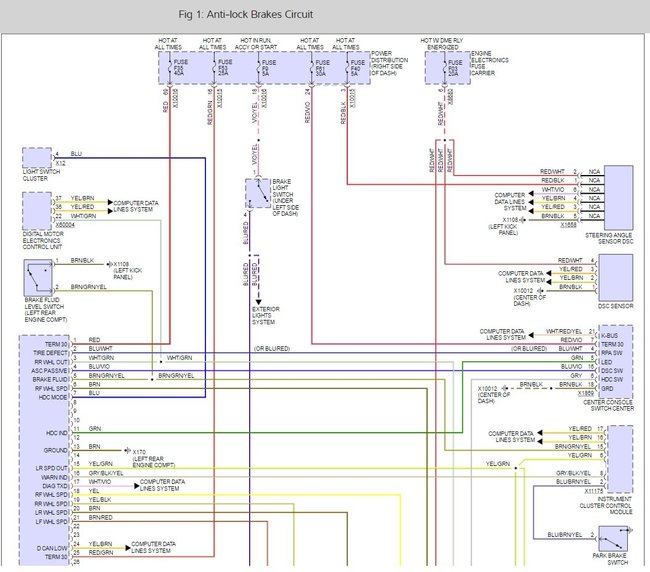Image resolution: width=650 pixels, height=572 pixels.
Task: Click the 'Fig 1: Anti-lock Brakes Circuit' title
Action: coord(245,15)
